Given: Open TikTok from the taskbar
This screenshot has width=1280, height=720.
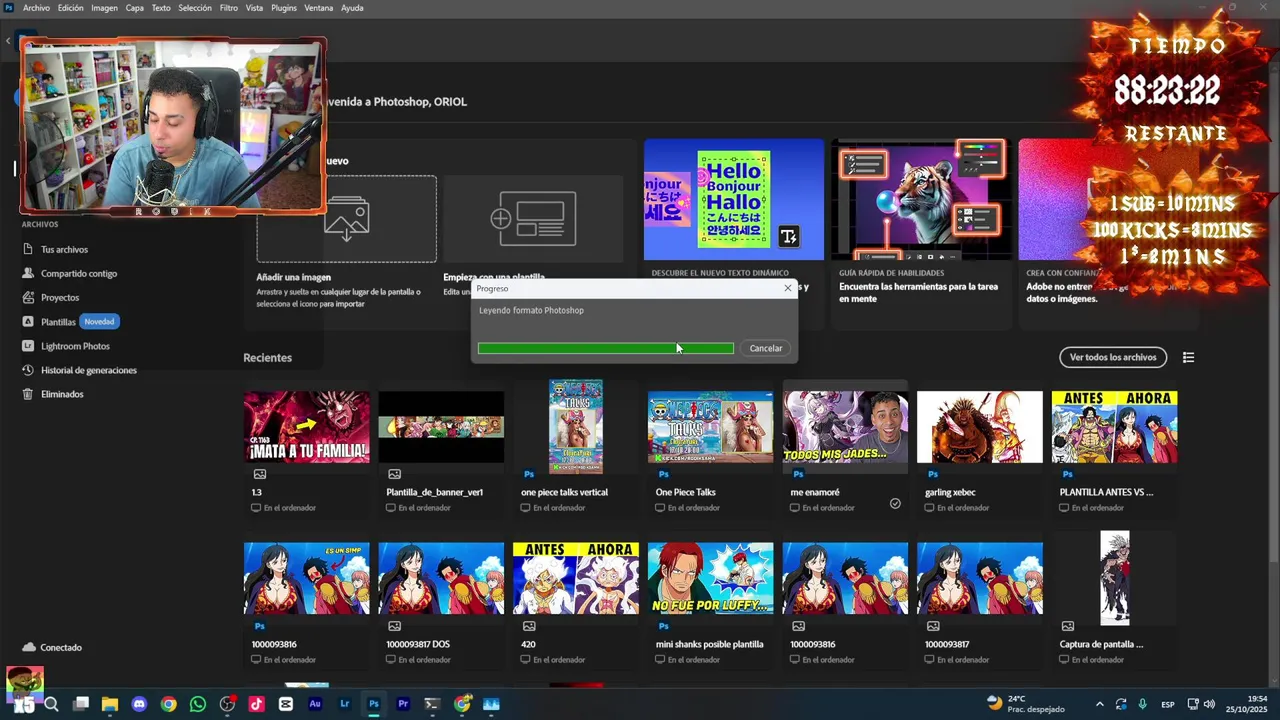Looking at the screenshot, I should click(256, 704).
